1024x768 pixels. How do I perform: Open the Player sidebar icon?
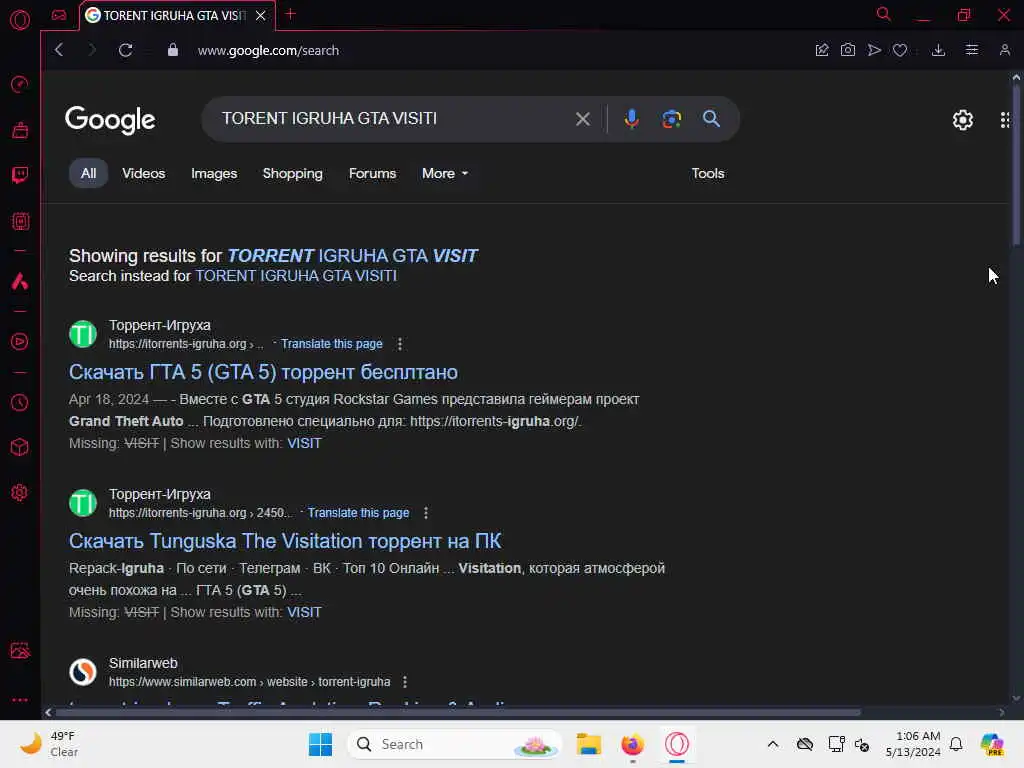point(20,342)
